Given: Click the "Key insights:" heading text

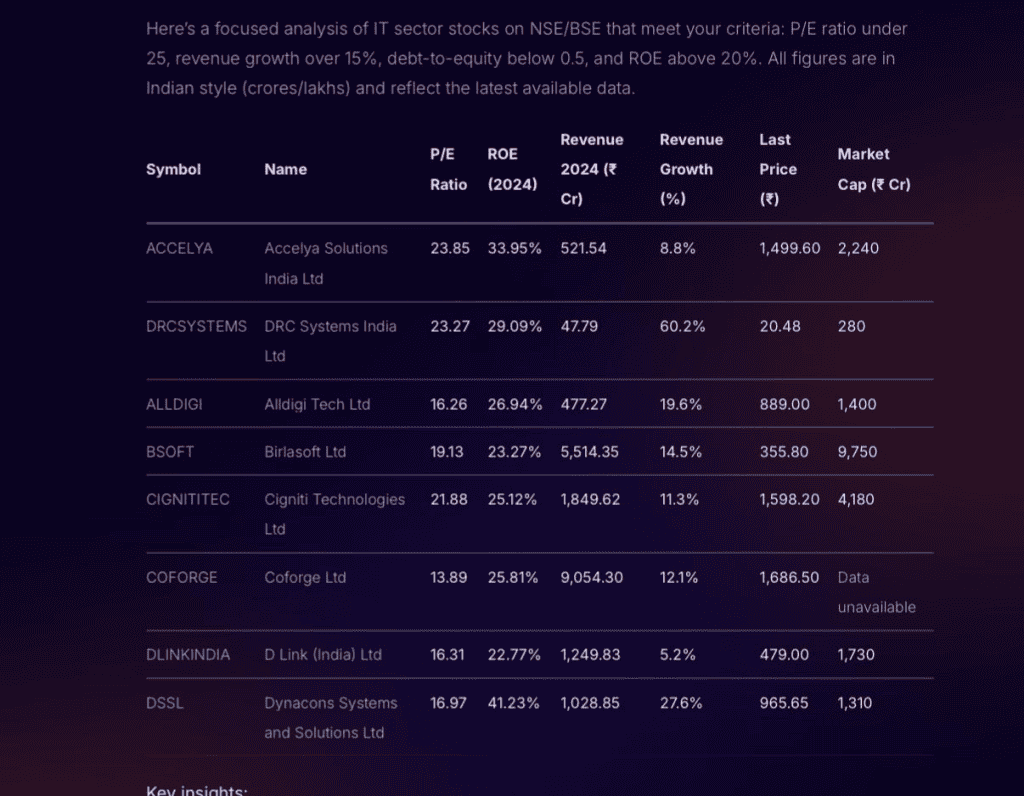Looking at the screenshot, I should tap(197, 789).
